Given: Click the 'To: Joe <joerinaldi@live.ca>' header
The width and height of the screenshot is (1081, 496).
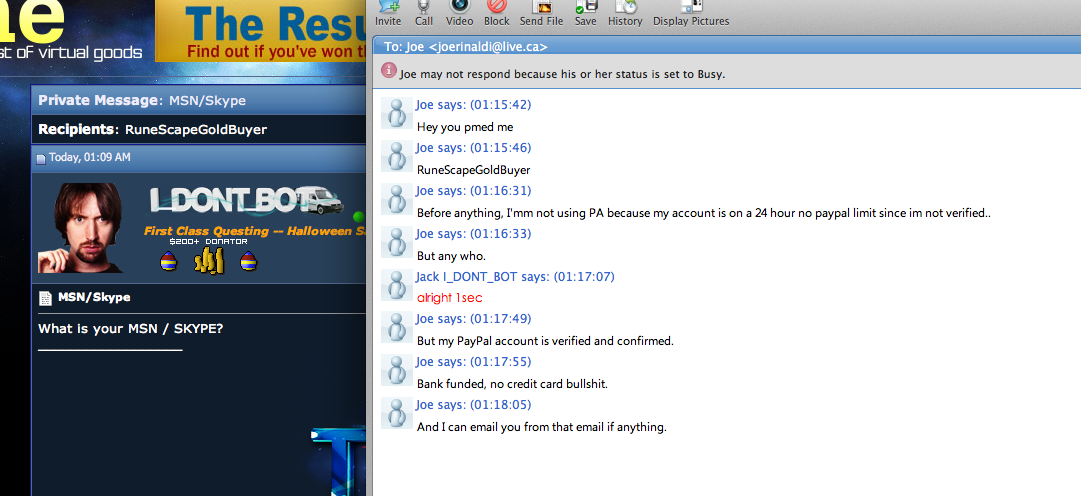Looking at the screenshot, I should tap(466, 47).
